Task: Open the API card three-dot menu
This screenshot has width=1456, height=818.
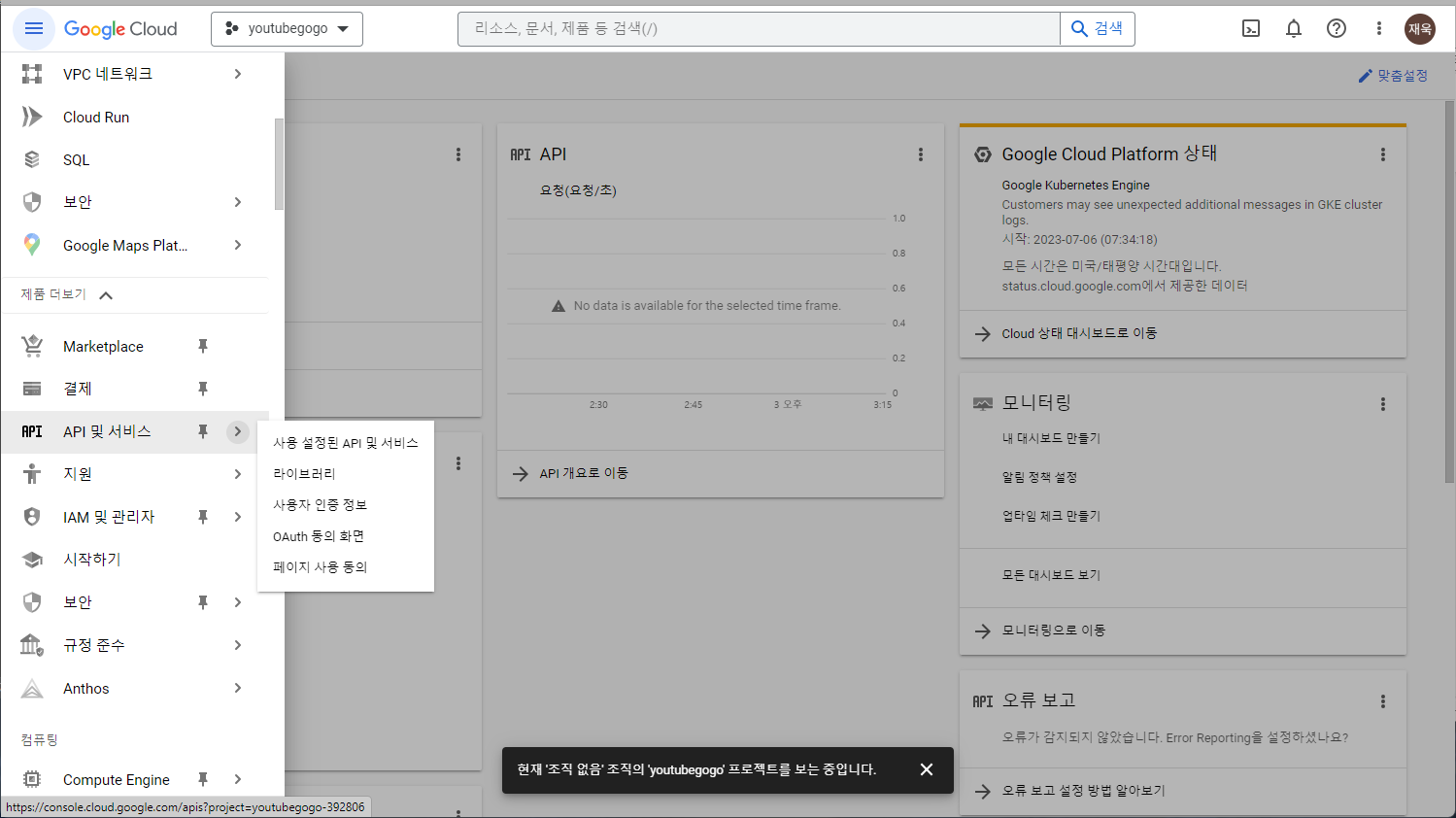Action: (x=921, y=154)
